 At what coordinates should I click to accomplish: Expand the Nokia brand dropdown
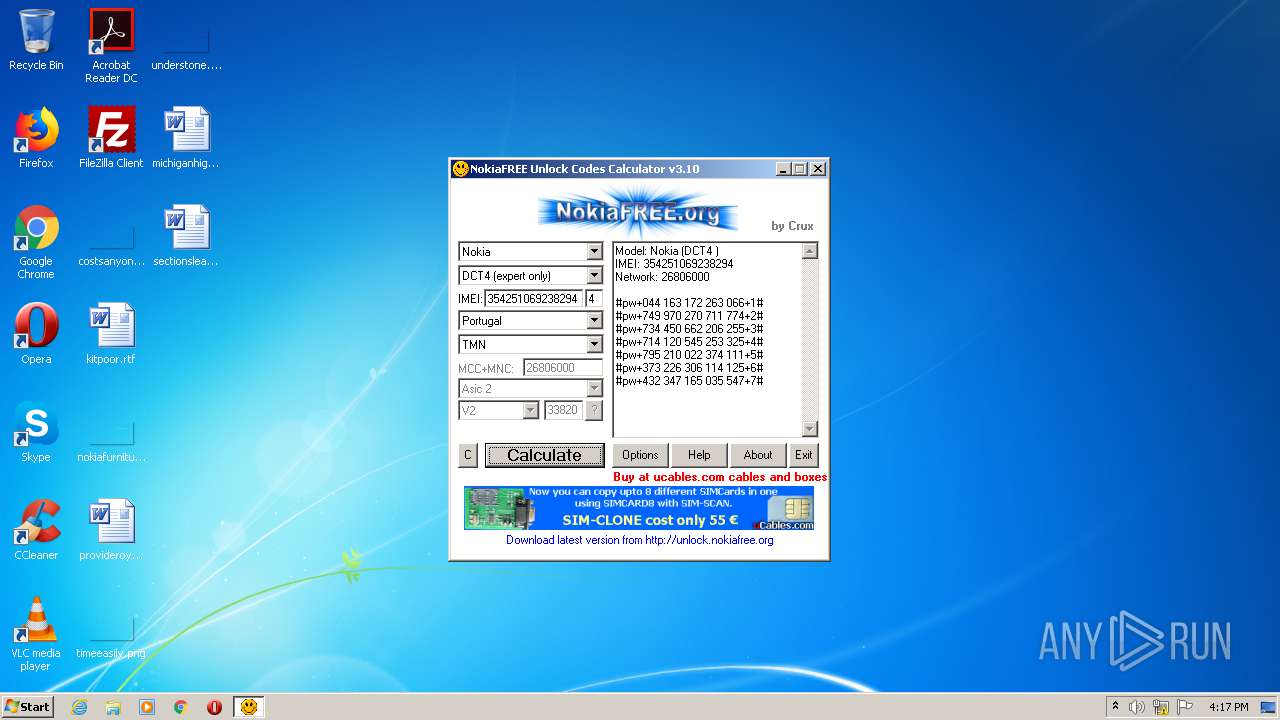click(594, 252)
